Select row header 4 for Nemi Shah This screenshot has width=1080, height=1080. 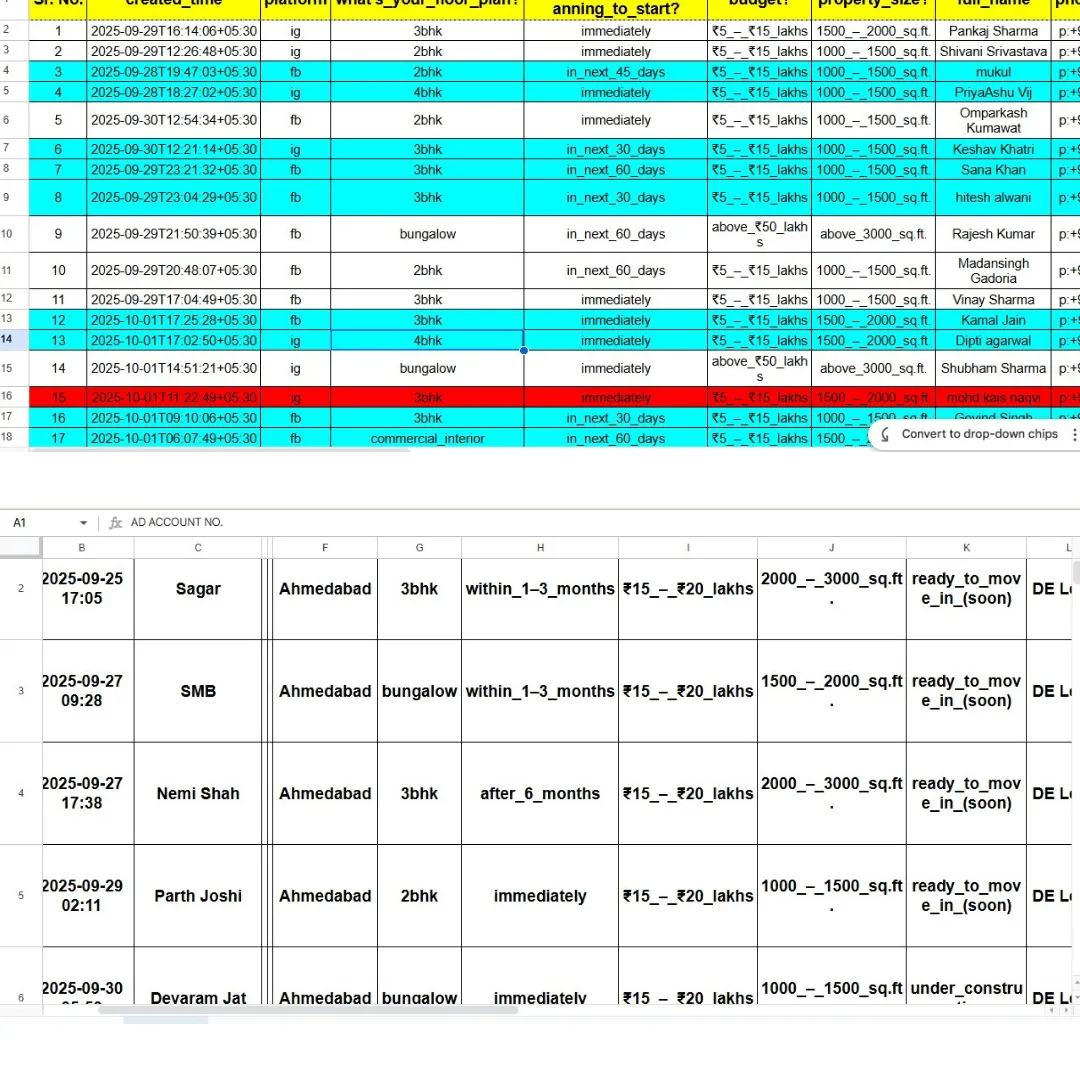(21, 794)
